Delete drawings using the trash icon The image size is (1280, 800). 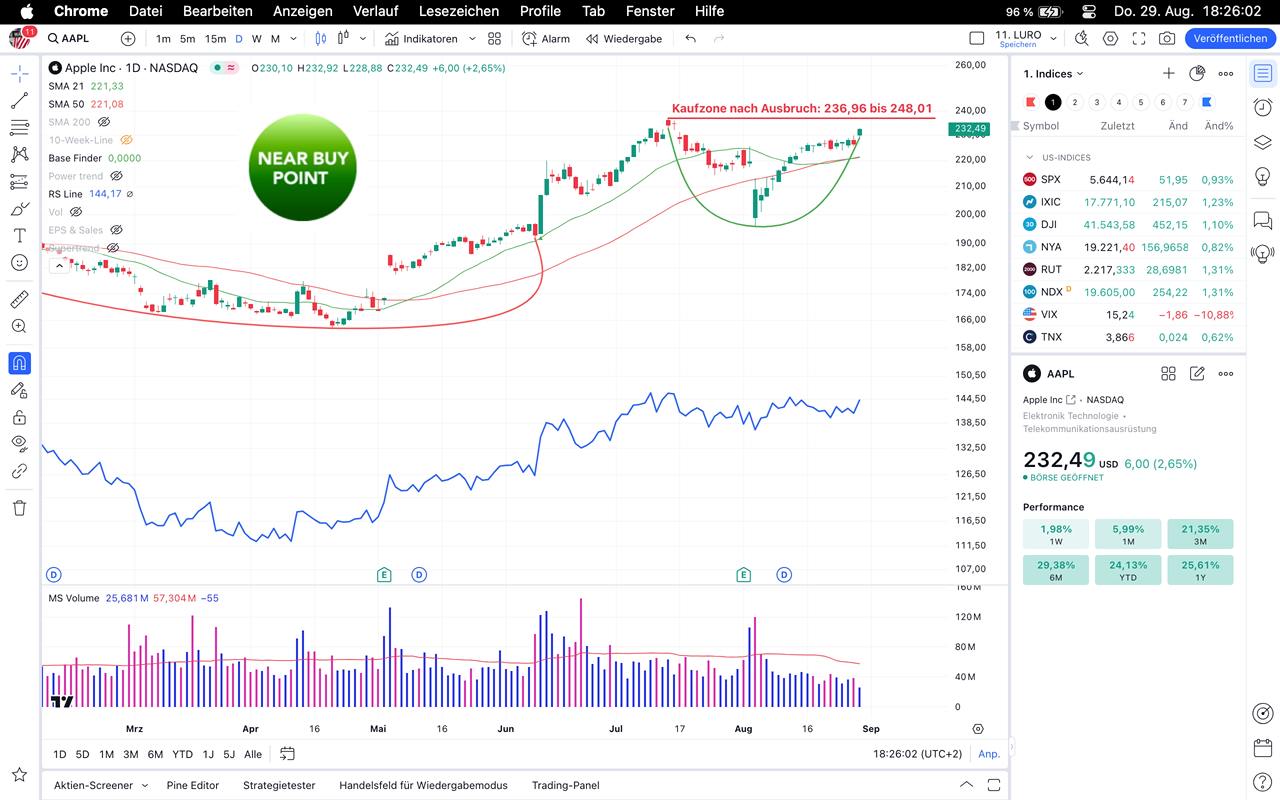[19, 508]
